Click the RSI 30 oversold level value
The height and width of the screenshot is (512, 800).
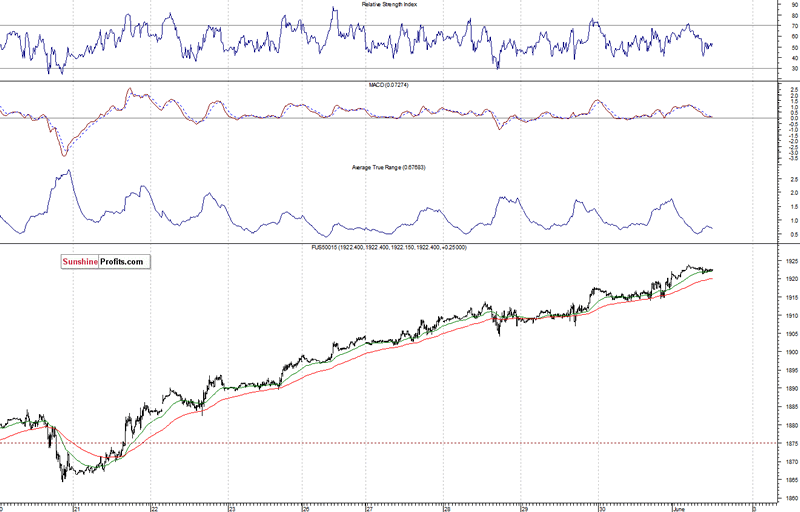(x=794, y=69)
